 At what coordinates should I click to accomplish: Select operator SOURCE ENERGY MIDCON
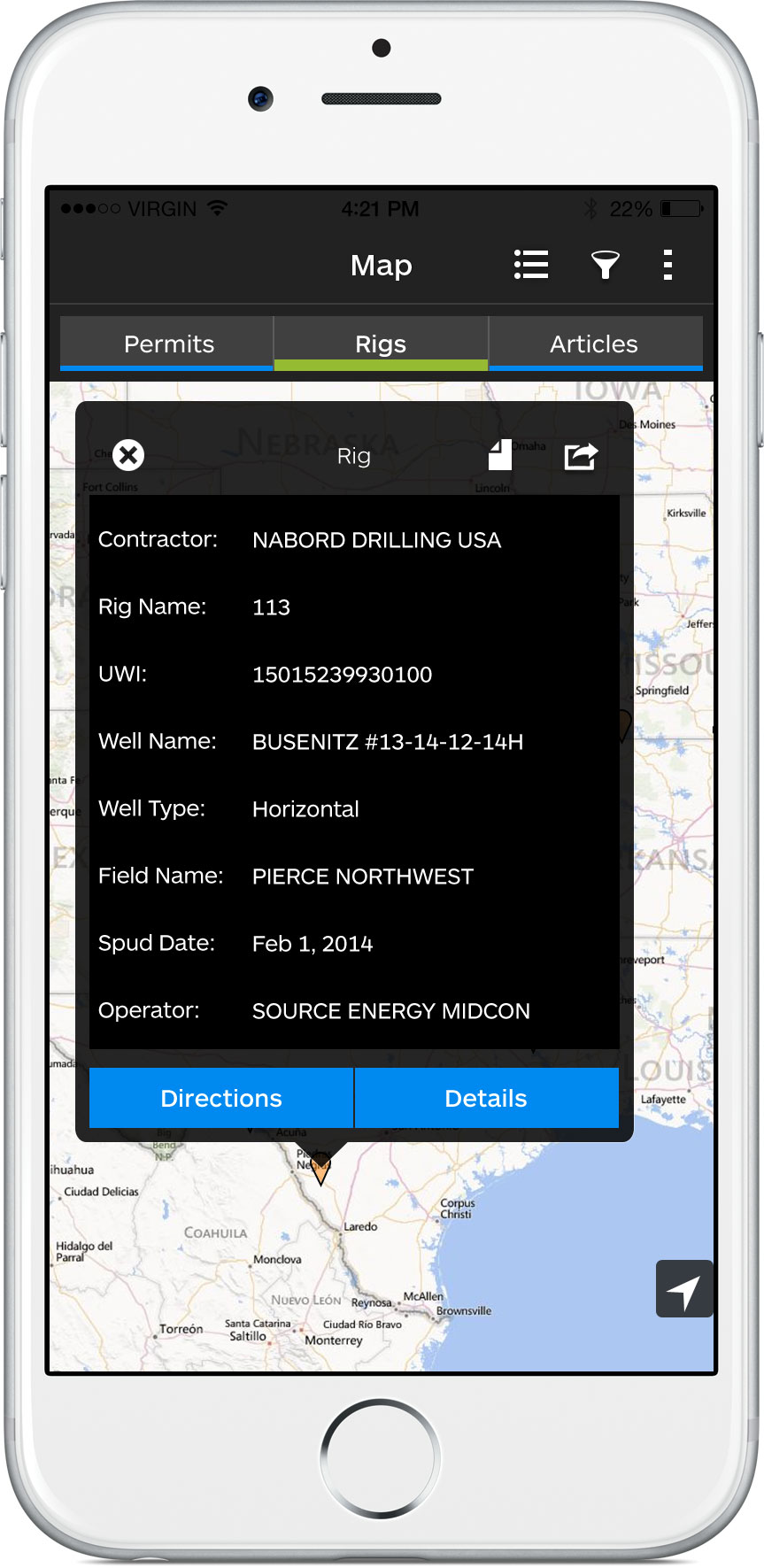391,1011
